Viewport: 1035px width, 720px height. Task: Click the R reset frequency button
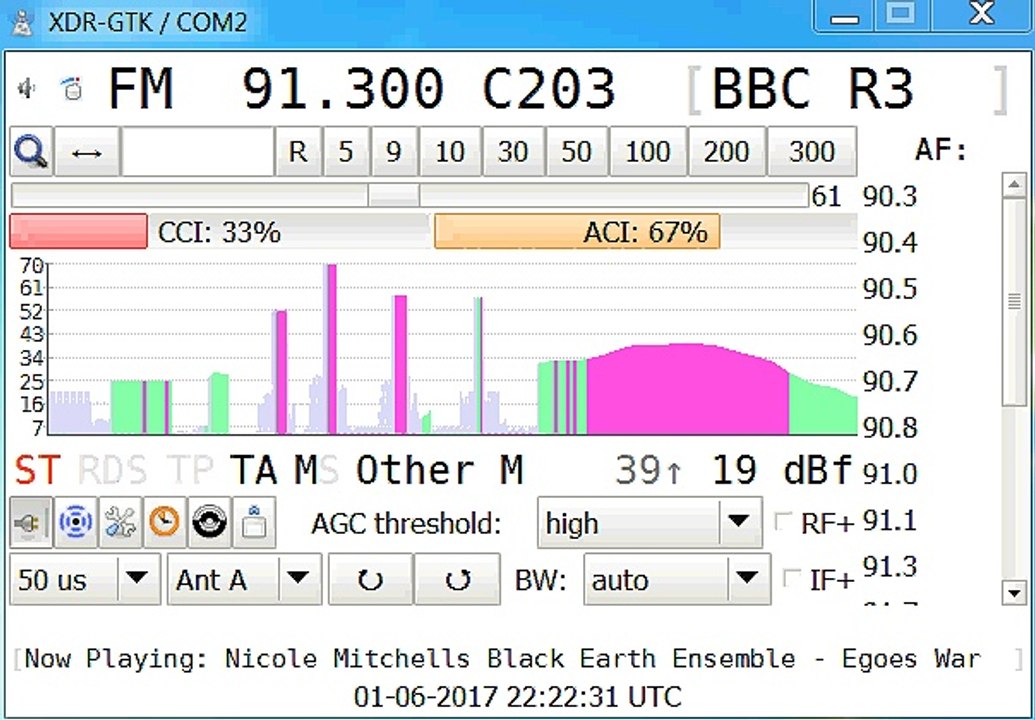coord(298,152)
